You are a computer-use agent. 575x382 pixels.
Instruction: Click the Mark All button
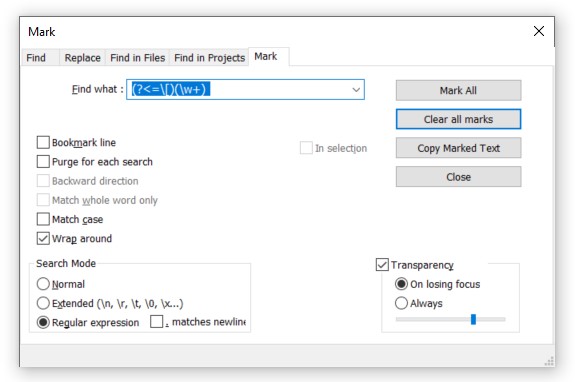(458, 90)
